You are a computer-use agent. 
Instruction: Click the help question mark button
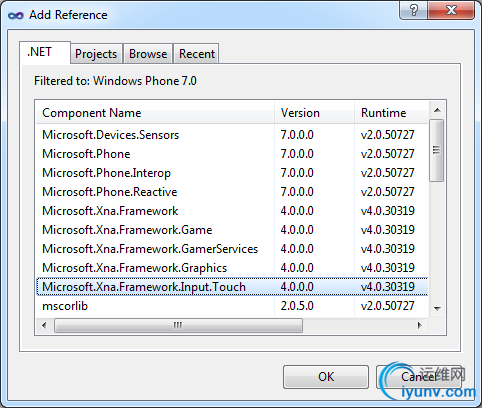tap(413, 10)
